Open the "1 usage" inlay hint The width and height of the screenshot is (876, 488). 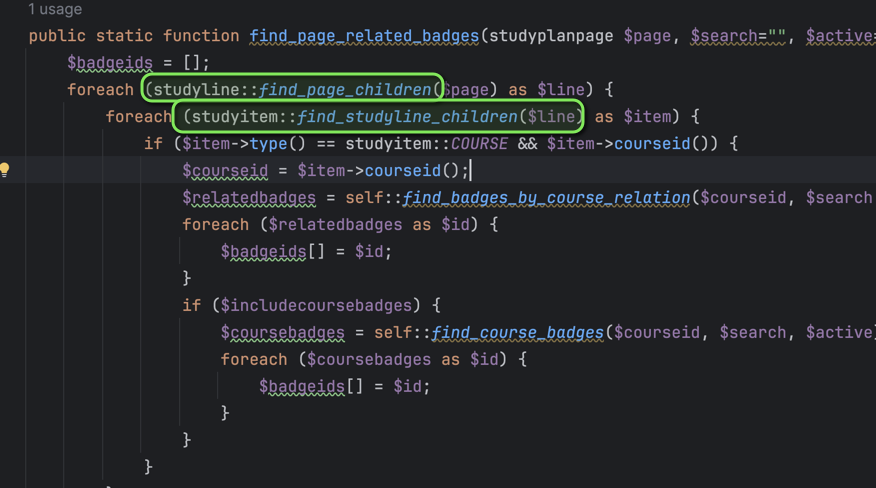coord(55,10)
